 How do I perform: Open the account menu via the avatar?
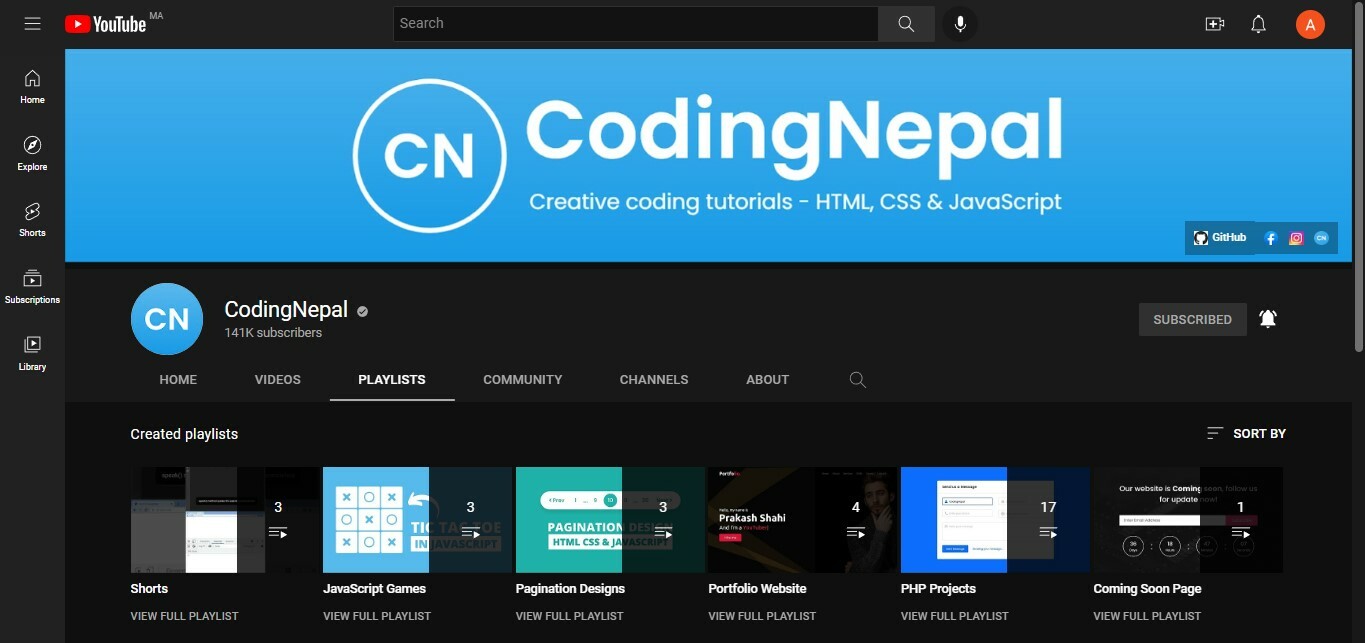1310,23
